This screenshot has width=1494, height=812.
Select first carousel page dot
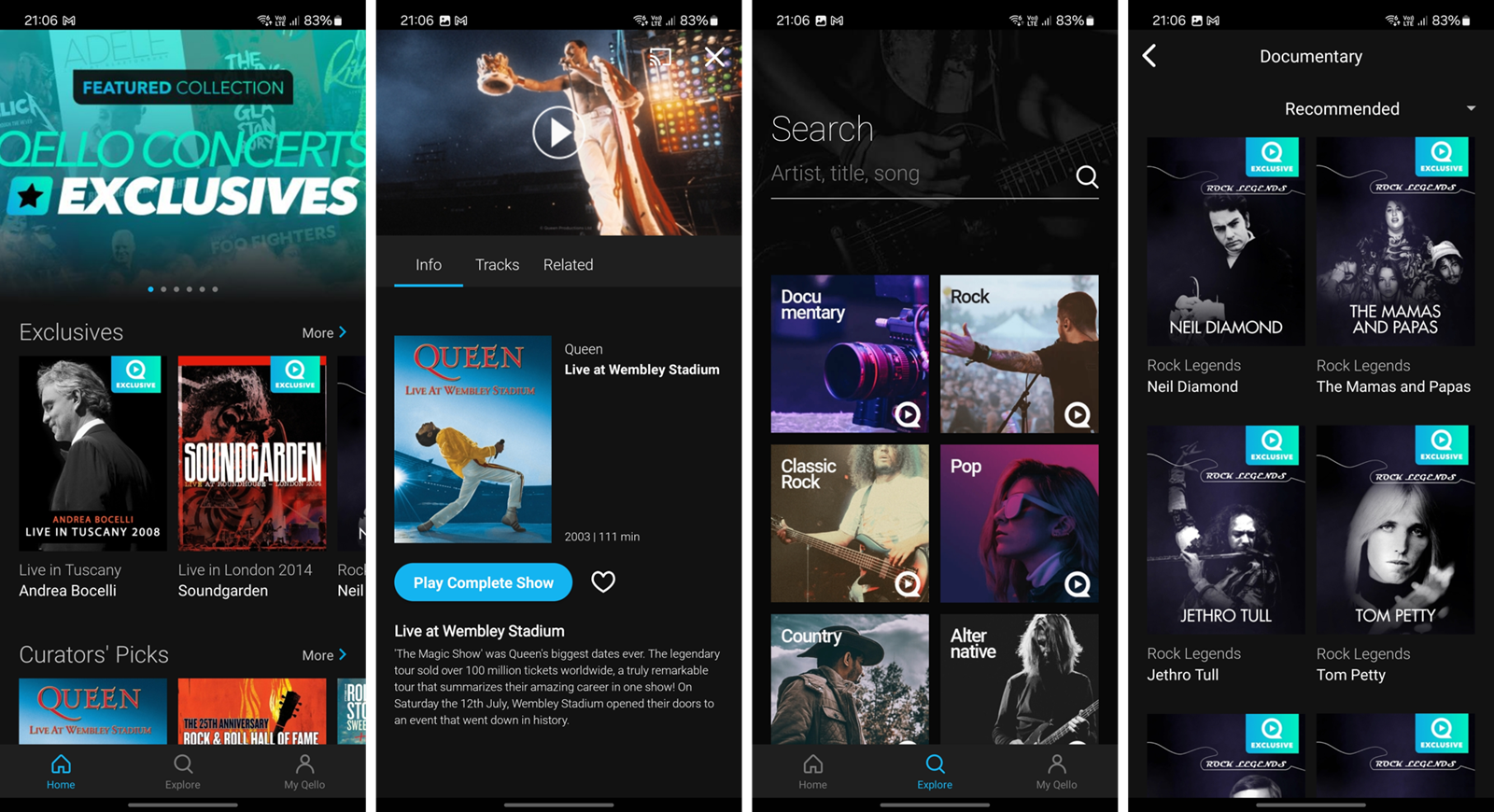pyautogui.click(x=150, y=289)
